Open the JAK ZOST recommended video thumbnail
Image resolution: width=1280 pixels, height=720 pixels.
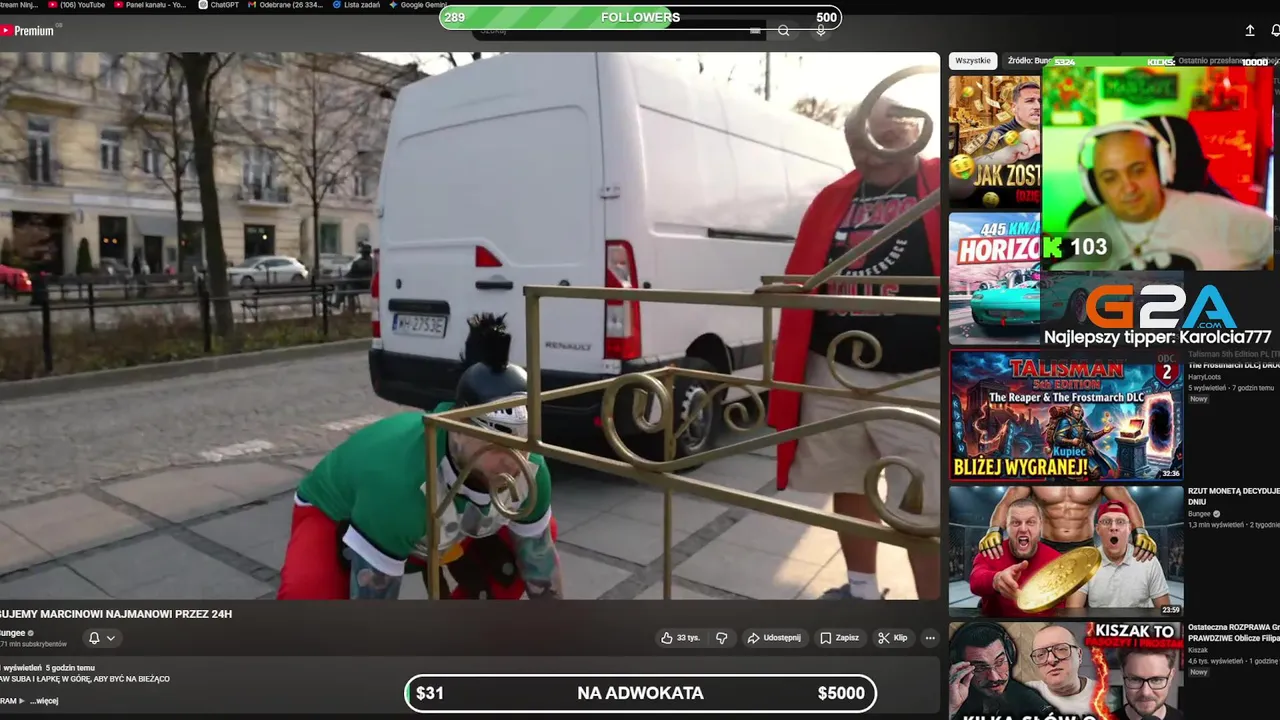pos(995,142)
